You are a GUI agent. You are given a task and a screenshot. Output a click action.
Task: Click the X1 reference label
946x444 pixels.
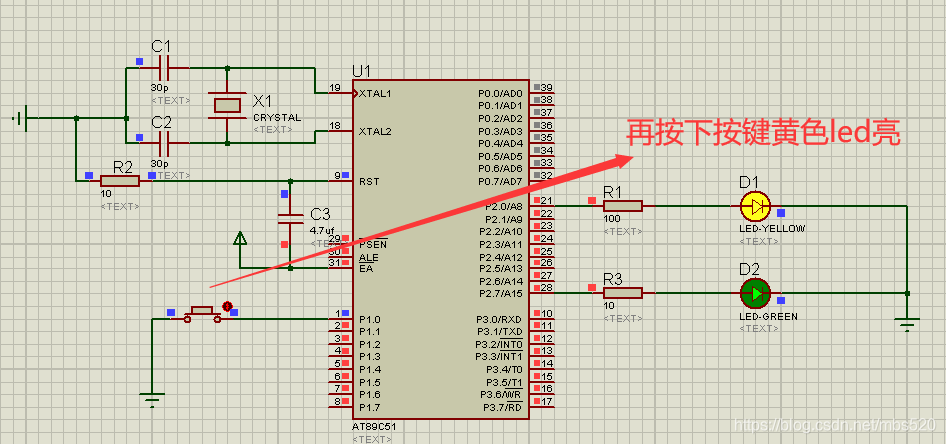click(x=262, y=101)
